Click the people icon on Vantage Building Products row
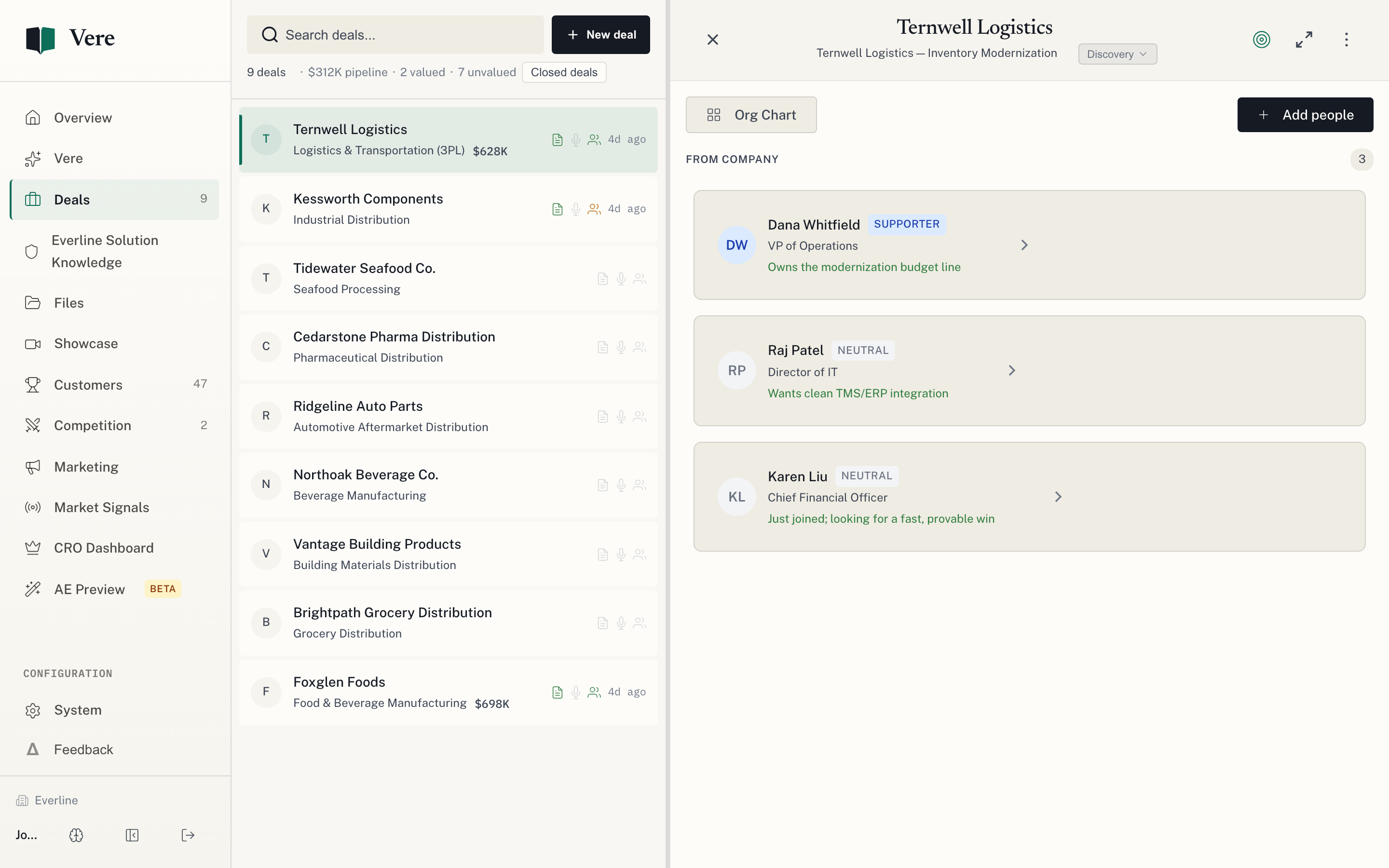1389x868 pixels. point(640,555)
